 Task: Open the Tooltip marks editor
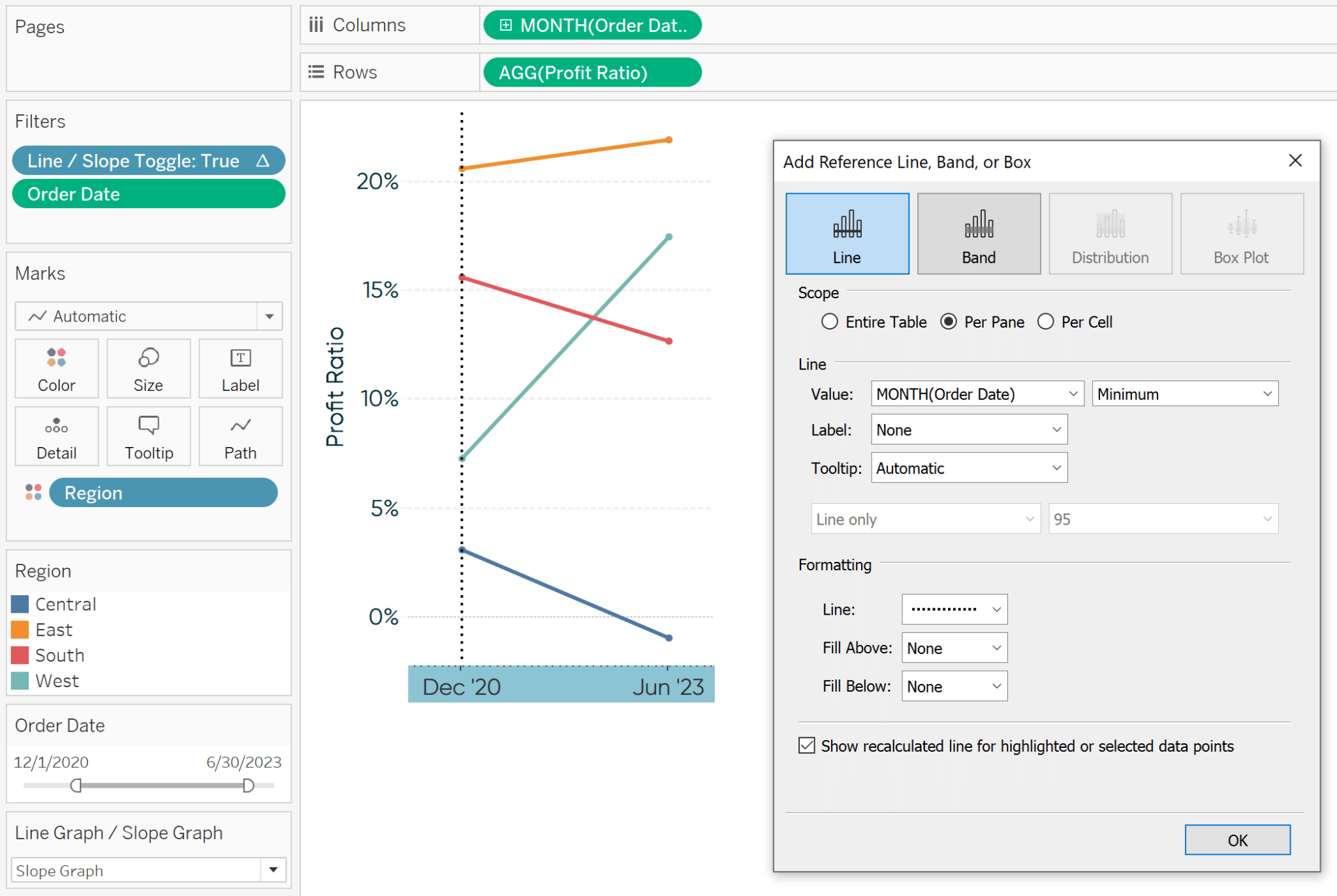pos(148,436)
